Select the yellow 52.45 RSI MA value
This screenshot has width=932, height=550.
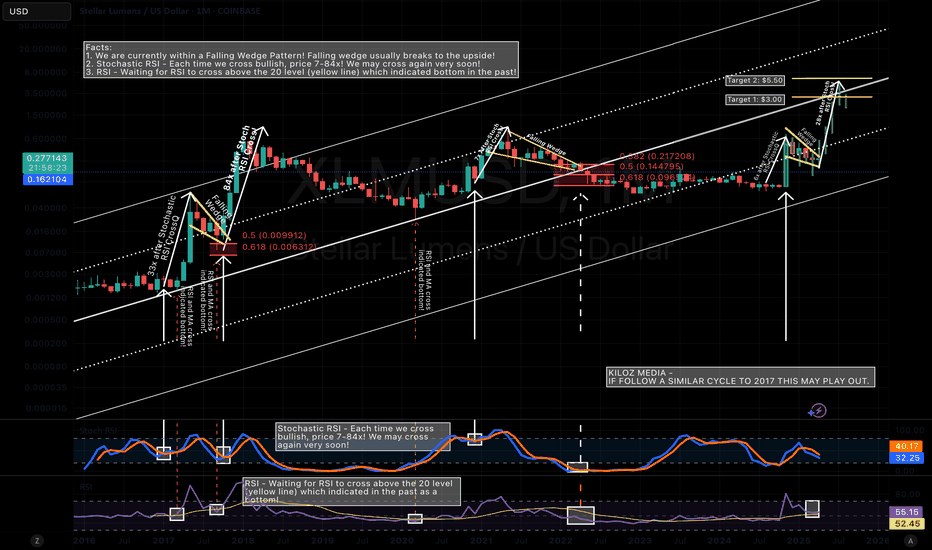pos(907,524)
